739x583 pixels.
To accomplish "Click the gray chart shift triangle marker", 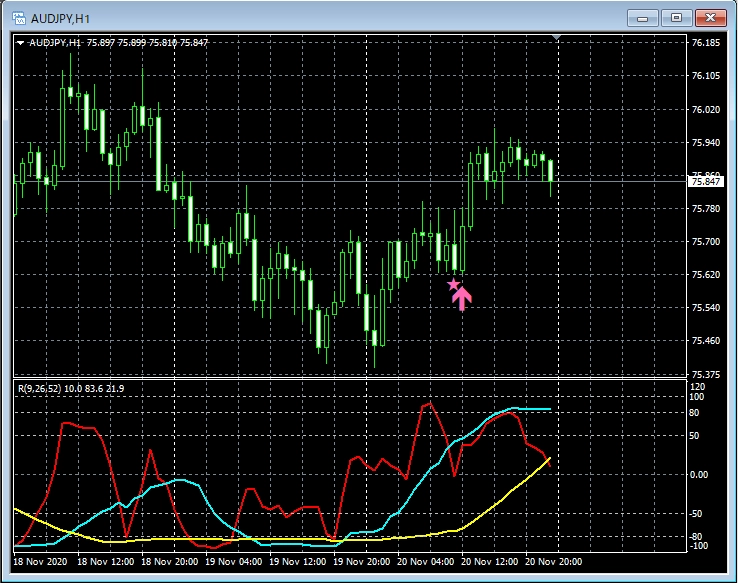I will [557, 39].
